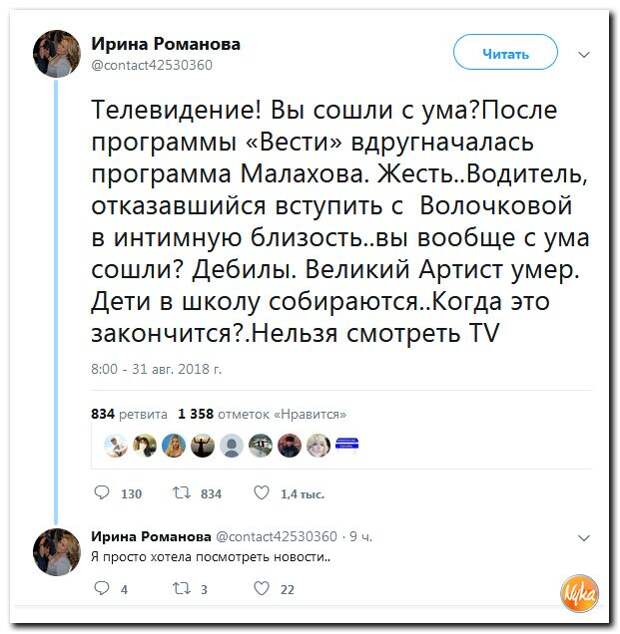This screenshot has width=620, height=634.
Task: Click the reply tweet author's profile photo
Action: point(57,552)
